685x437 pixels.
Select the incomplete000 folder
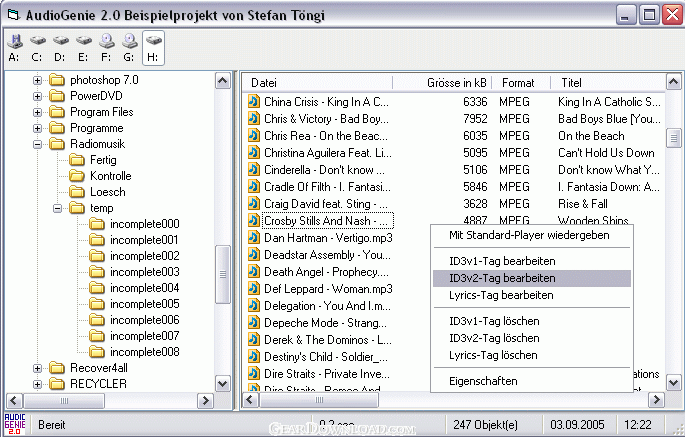pos(145,224)
